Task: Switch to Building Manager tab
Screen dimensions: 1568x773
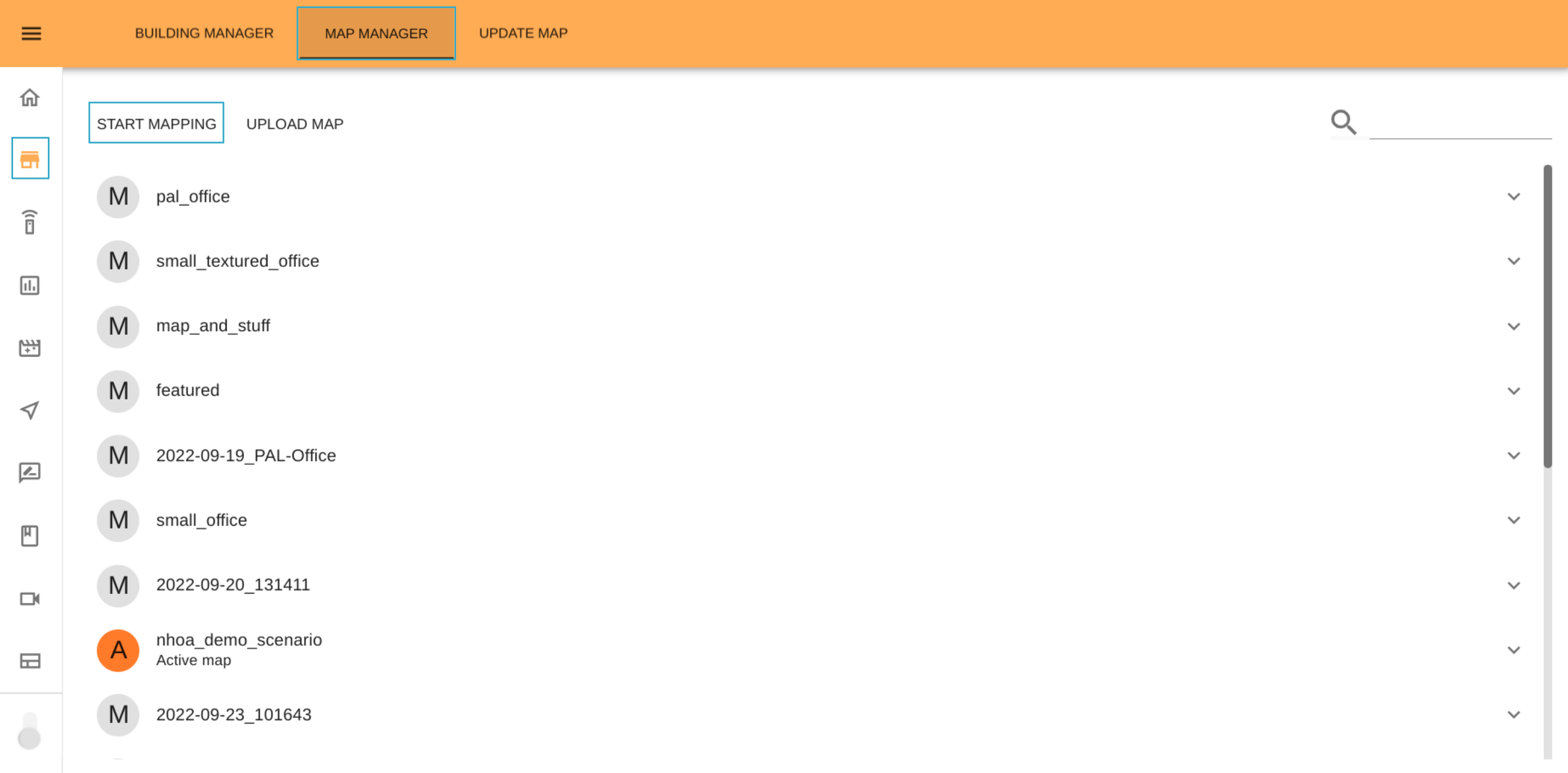Action: [x=204, y=34]
